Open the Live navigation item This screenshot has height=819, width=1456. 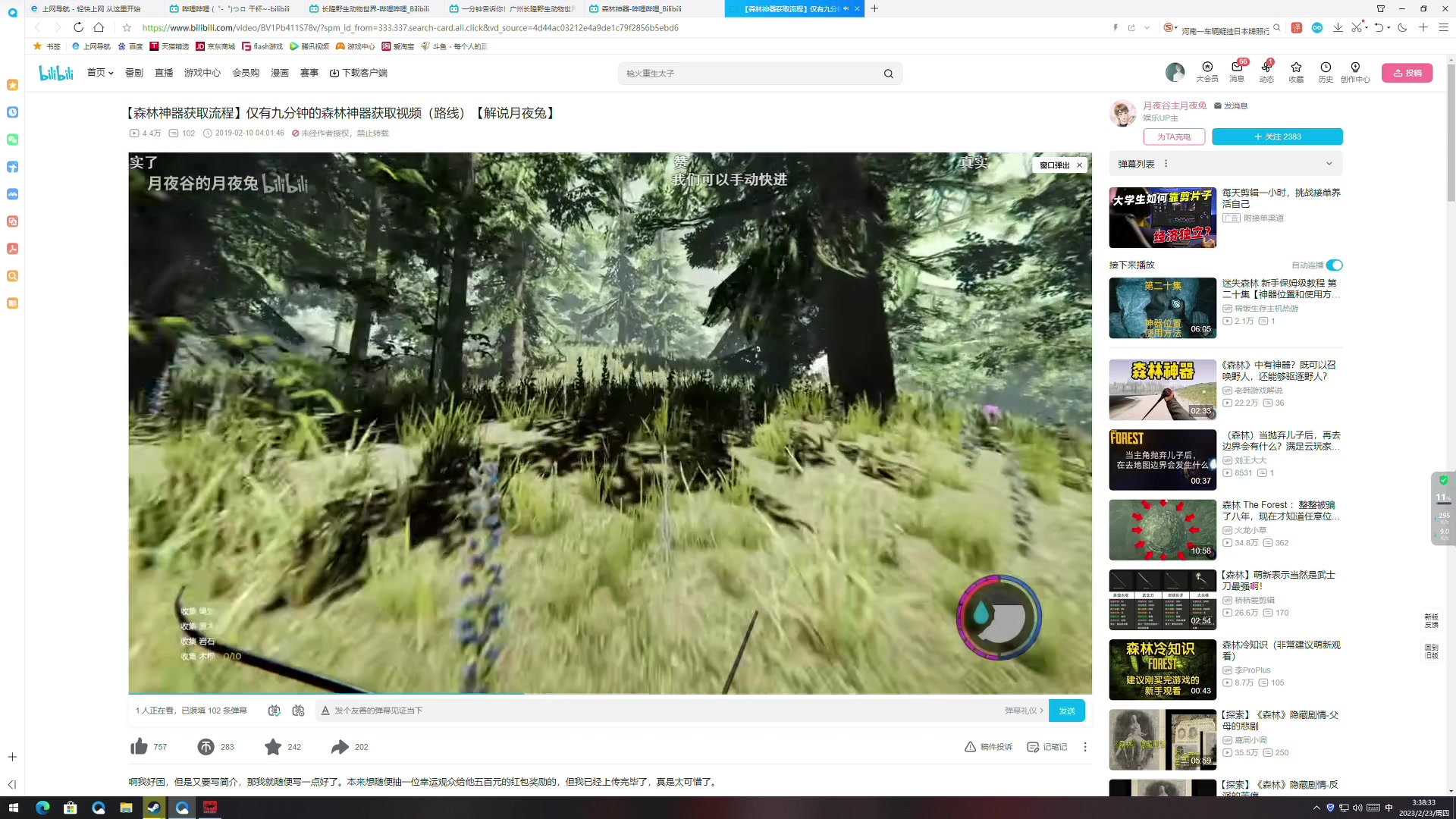coord(164,73)
